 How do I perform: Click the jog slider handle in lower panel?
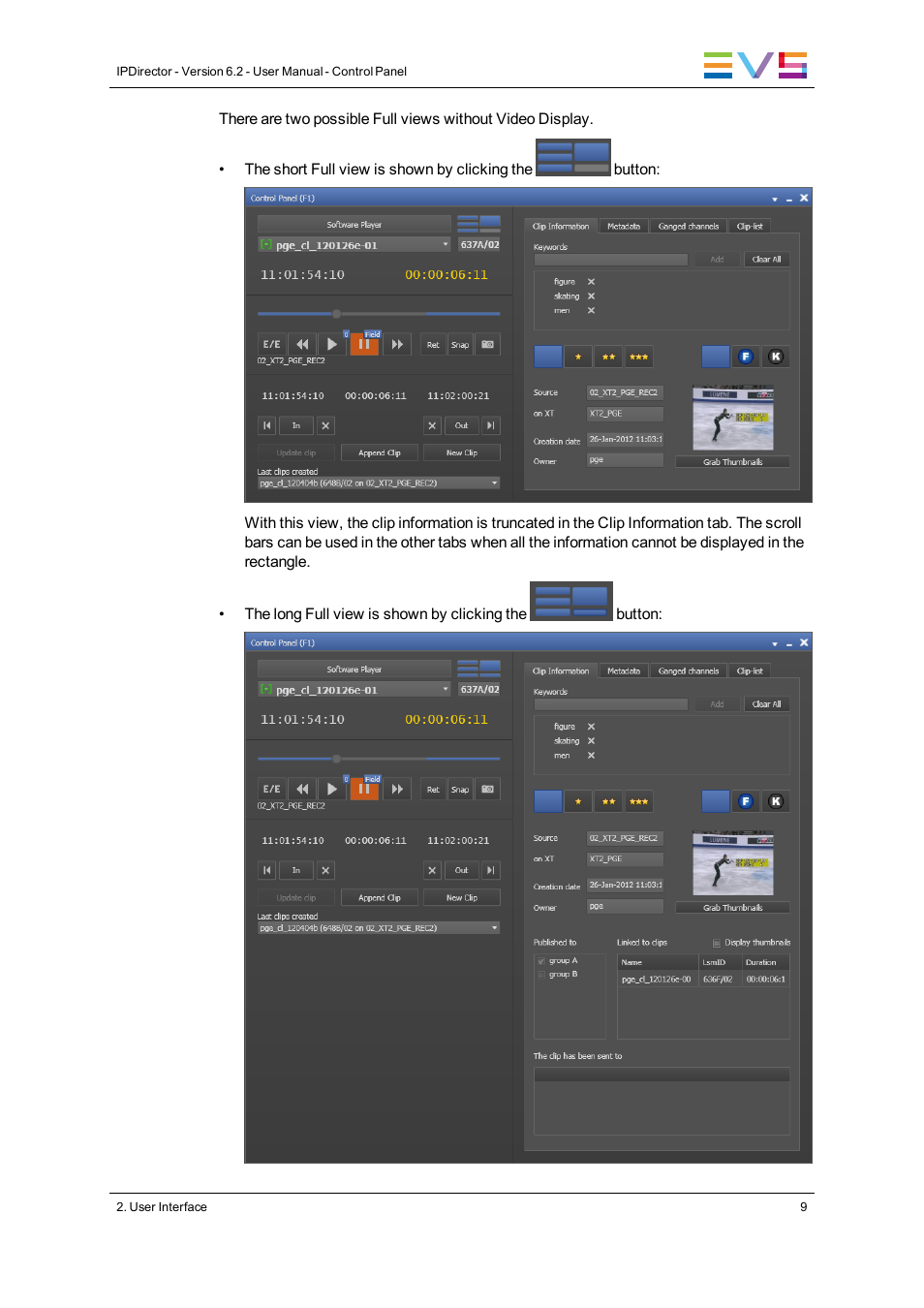point(336,759)
